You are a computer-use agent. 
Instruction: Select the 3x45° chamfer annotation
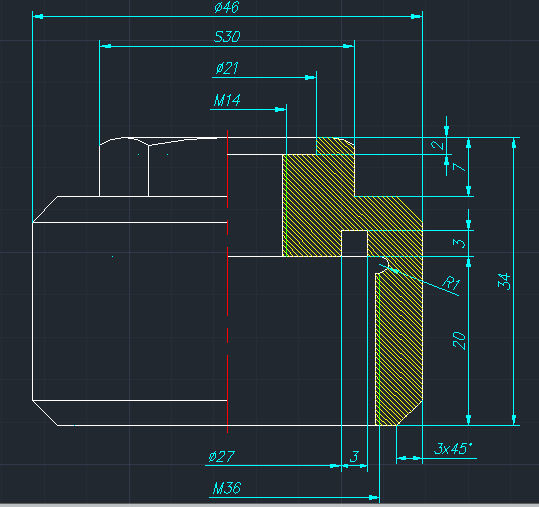pyautogui.click(x=453, y=449)
